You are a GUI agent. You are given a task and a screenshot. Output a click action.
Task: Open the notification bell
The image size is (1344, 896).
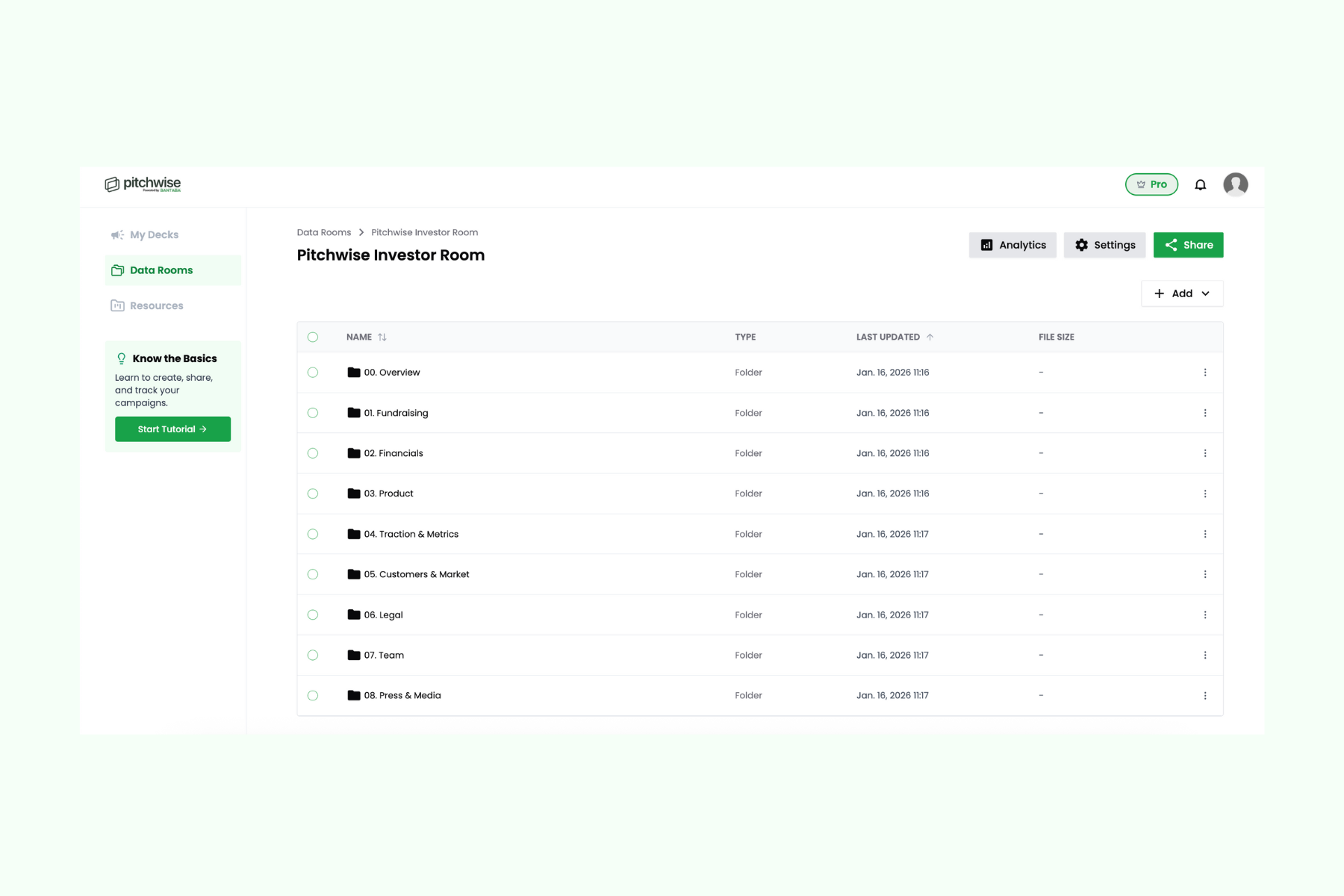(1201, 184)
